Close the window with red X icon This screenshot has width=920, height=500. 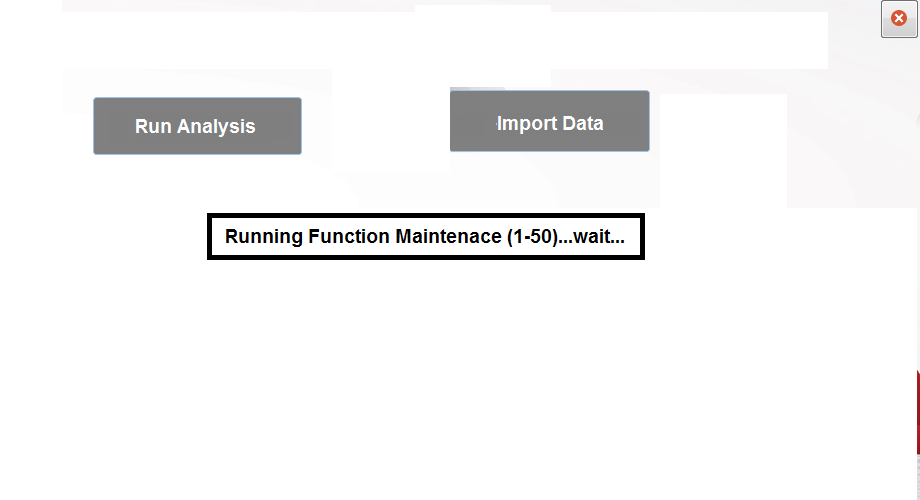(x=898, y=19)
